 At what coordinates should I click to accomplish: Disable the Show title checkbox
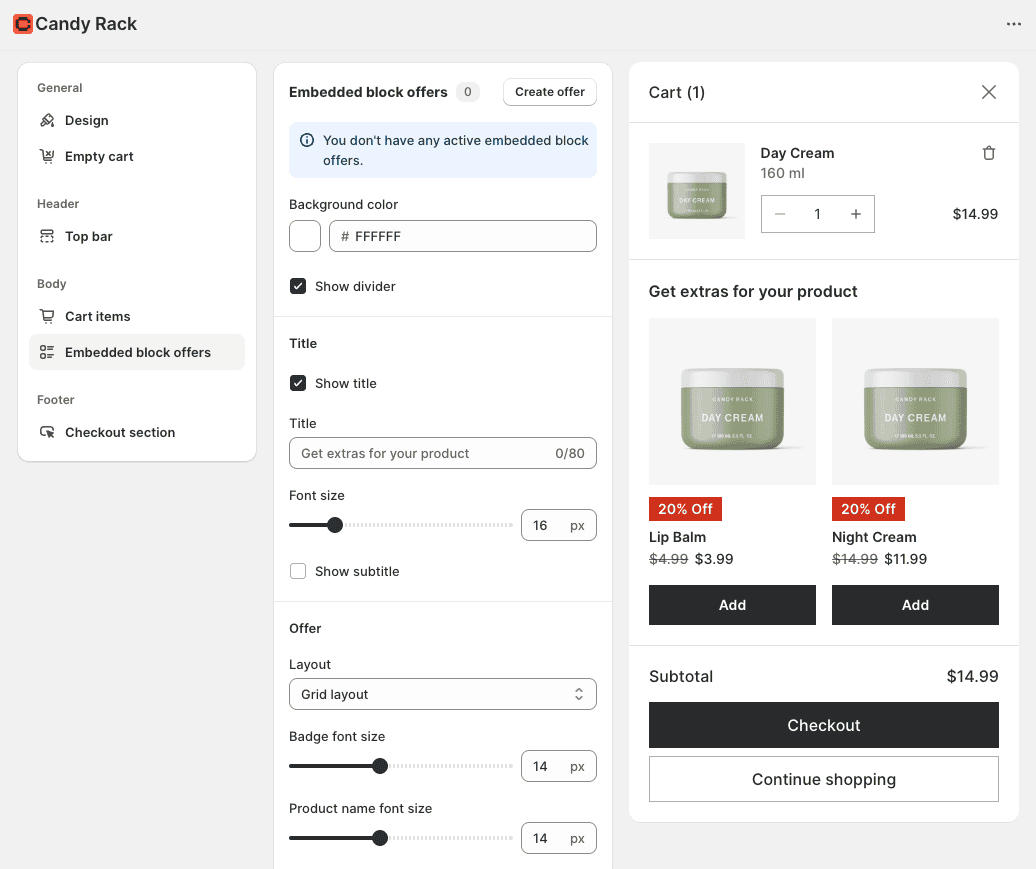coord(298,383)
